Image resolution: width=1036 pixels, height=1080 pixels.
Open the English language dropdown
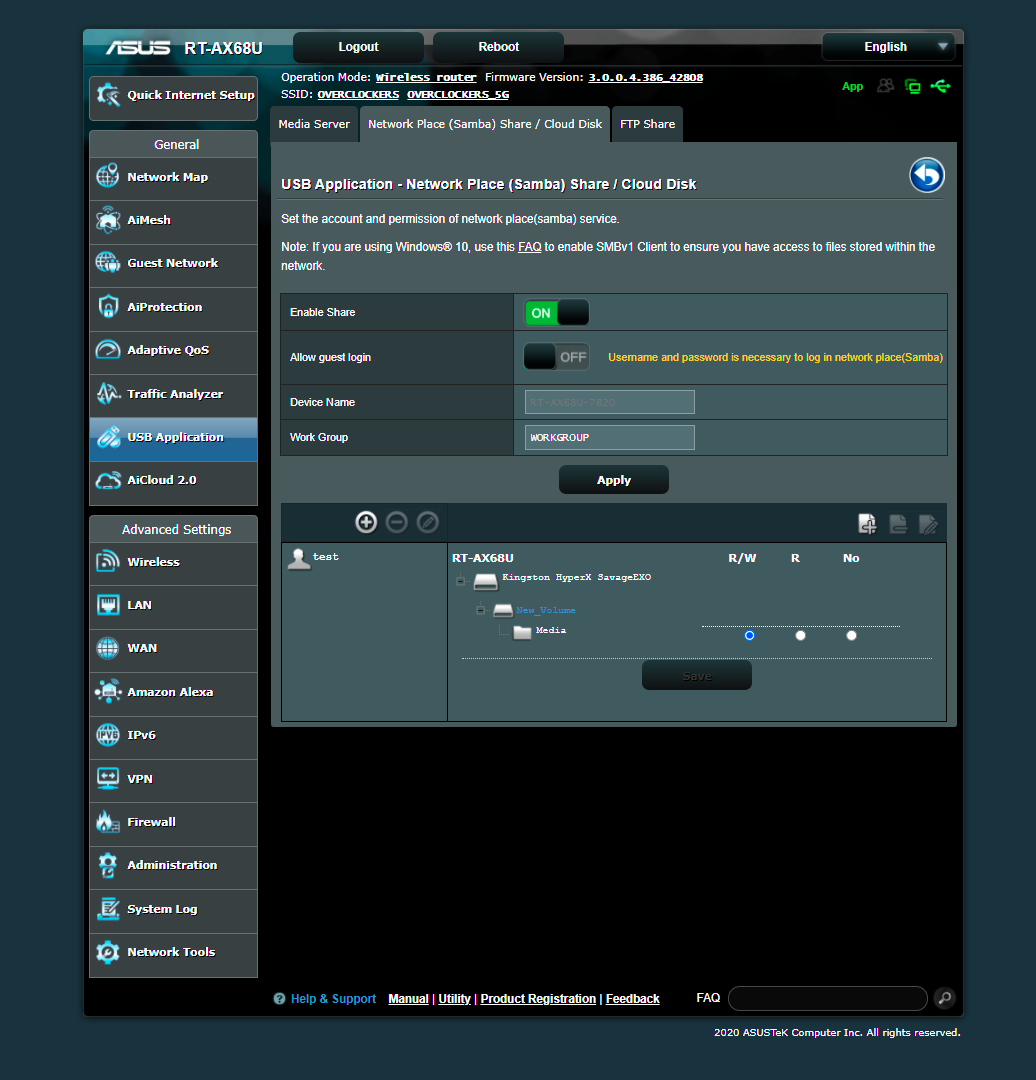pos(889,47)
